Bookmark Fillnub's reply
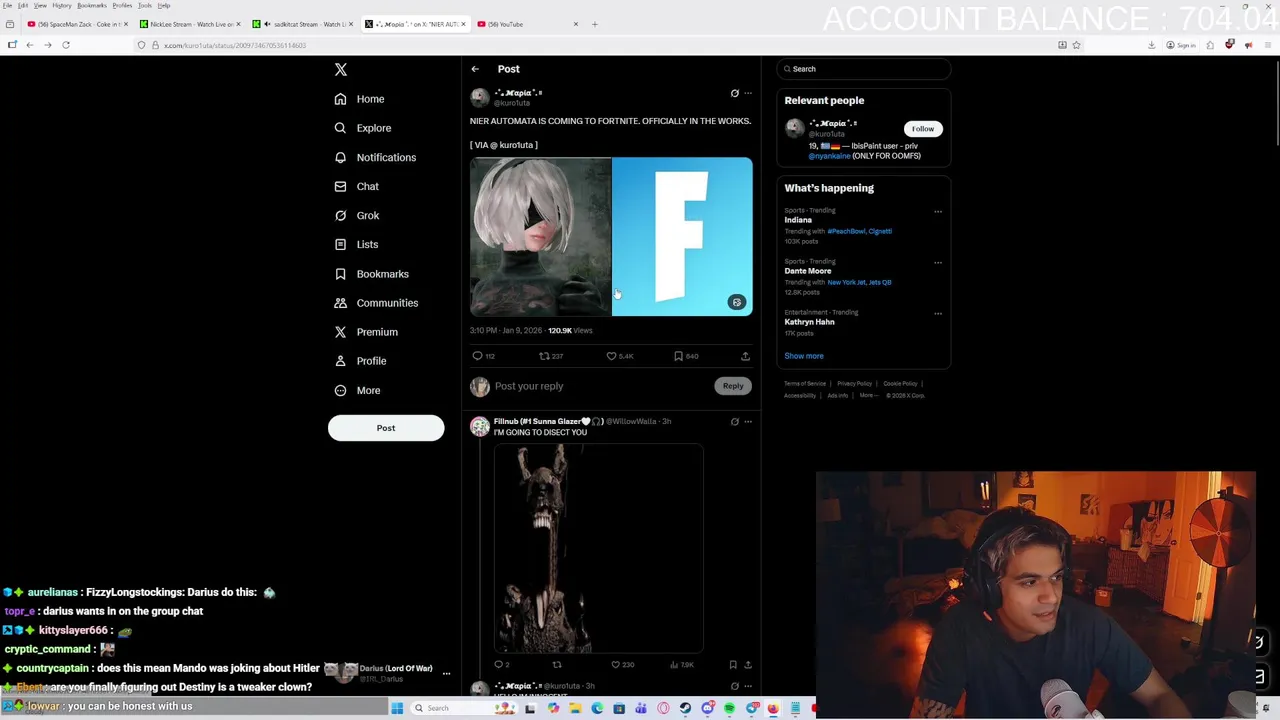Screen dimensions: 1280x720 [733, 664]
